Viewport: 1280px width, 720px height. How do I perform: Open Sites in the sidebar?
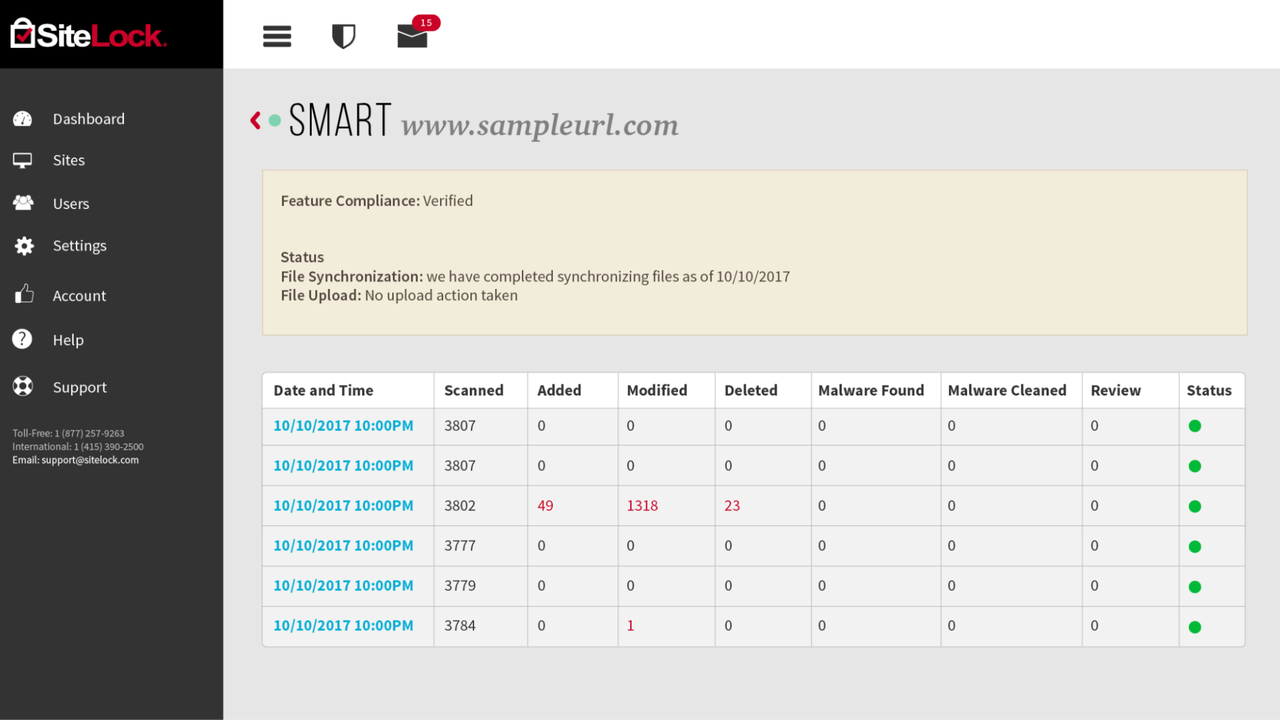click(68, 160)
